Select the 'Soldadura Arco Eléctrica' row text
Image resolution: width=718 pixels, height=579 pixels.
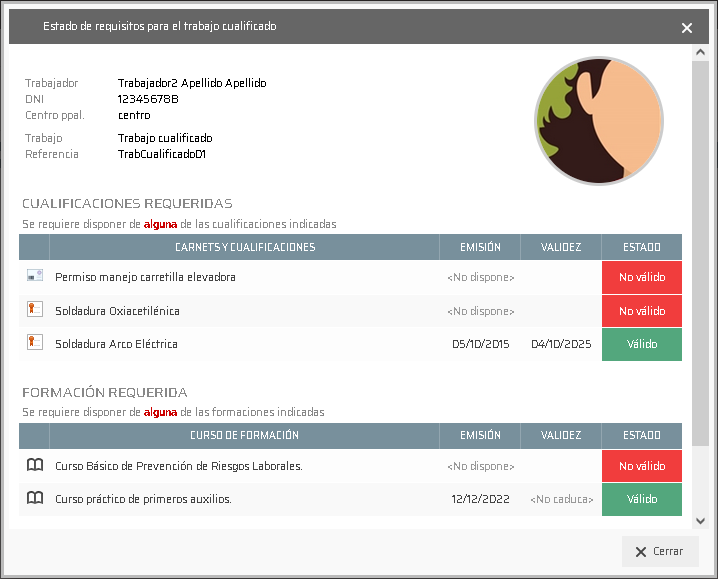116,344
